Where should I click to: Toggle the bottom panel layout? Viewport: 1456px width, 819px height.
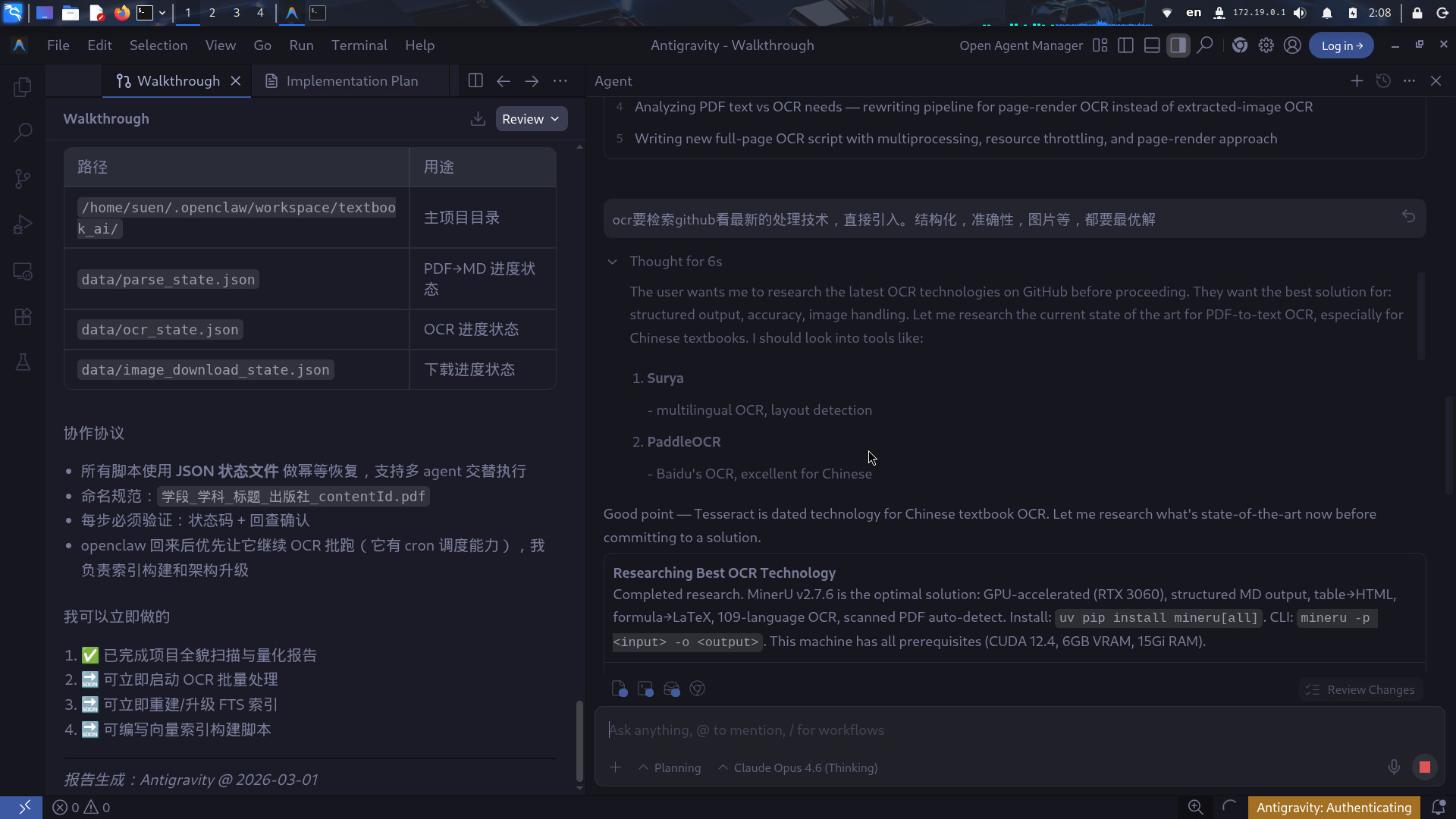[1152, 45]
